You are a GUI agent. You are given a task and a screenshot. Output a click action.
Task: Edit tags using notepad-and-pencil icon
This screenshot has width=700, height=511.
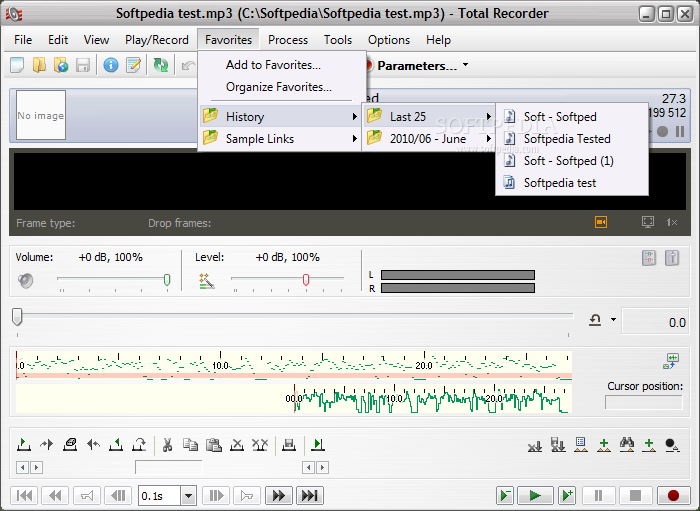pyautogui.click(x=133, y=65)
